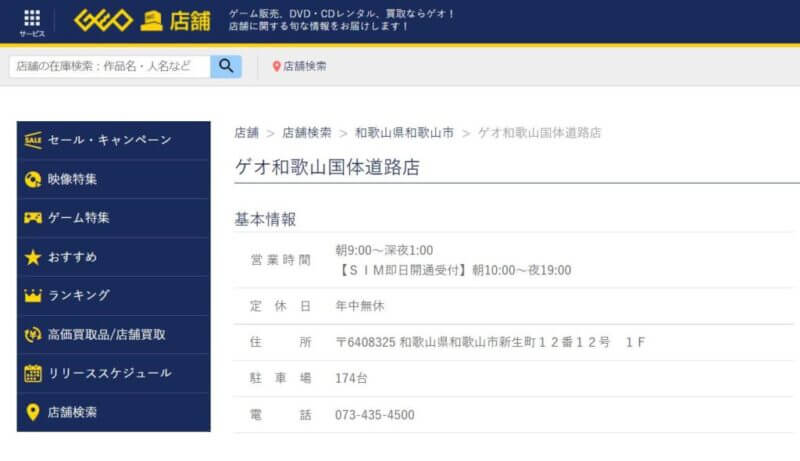800x461 pixels.
Task: Click the address 〒6408325 line
Action: pos(490,342)
